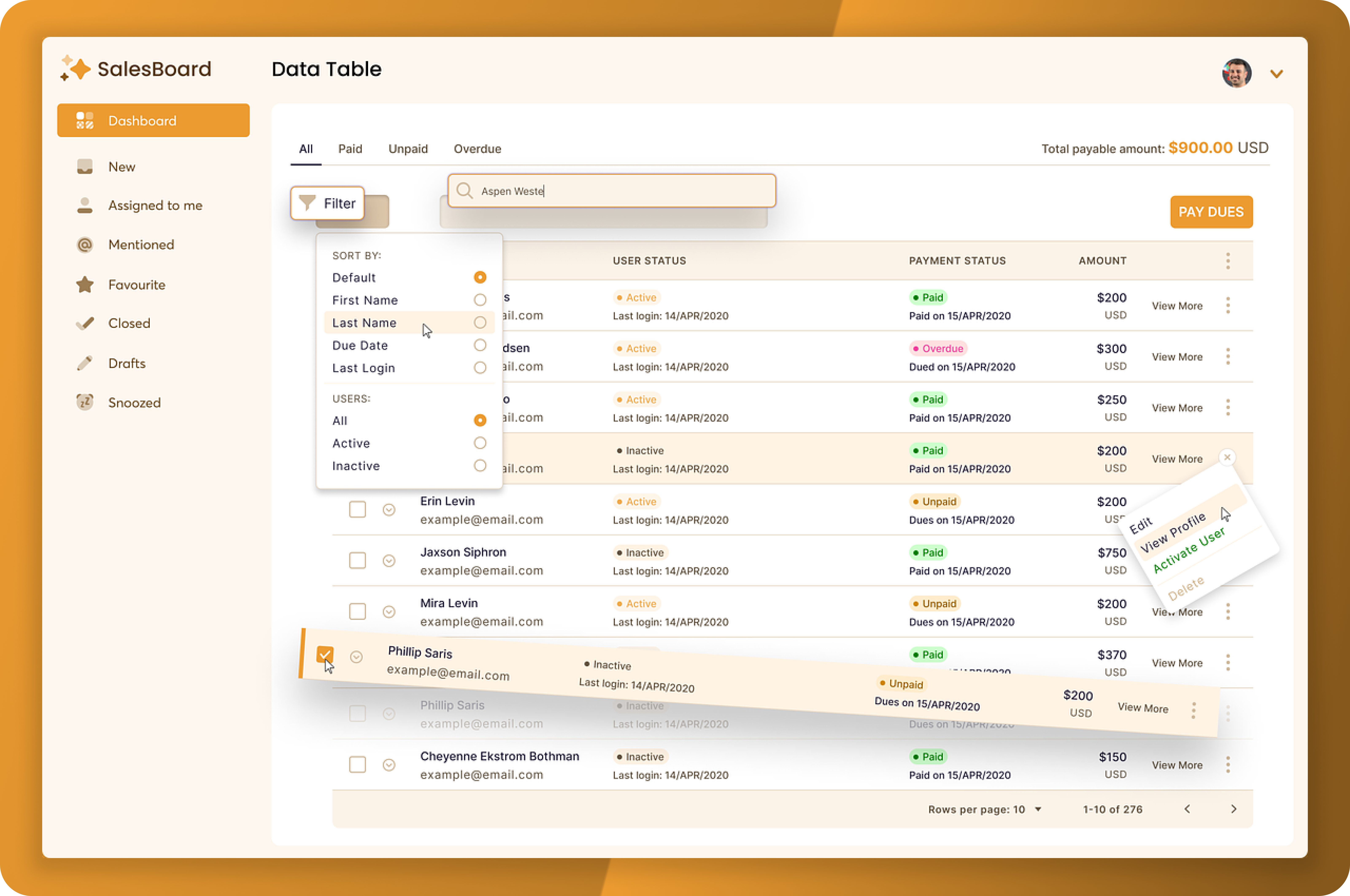Check the checkbox on Erin Levin's row
The height and width of the screenshot is (896, 1350).
point(357,509)
